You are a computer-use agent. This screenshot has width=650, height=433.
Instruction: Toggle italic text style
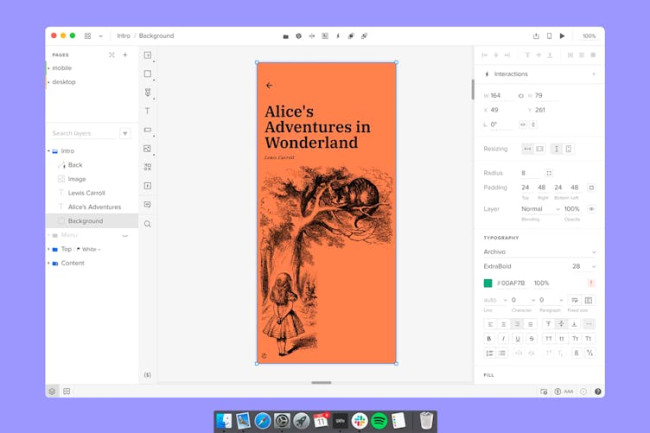click(x=502, y=338)
